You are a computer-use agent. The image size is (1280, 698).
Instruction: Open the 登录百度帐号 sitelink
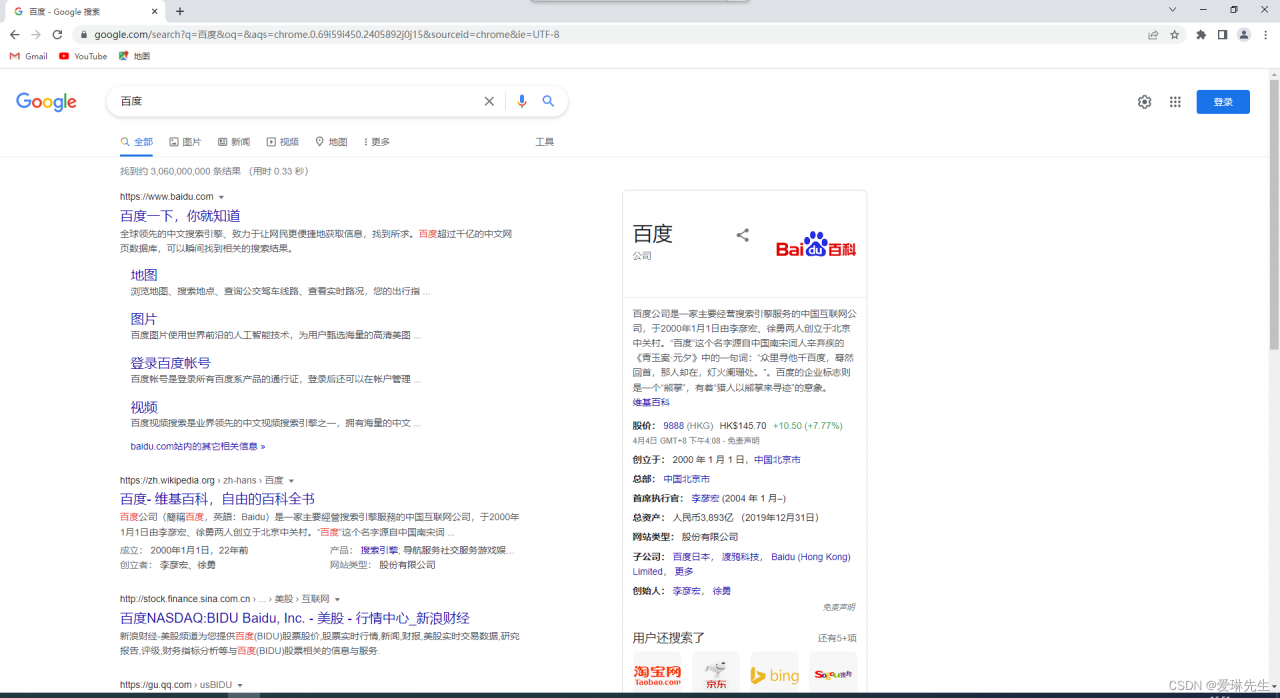170,363
